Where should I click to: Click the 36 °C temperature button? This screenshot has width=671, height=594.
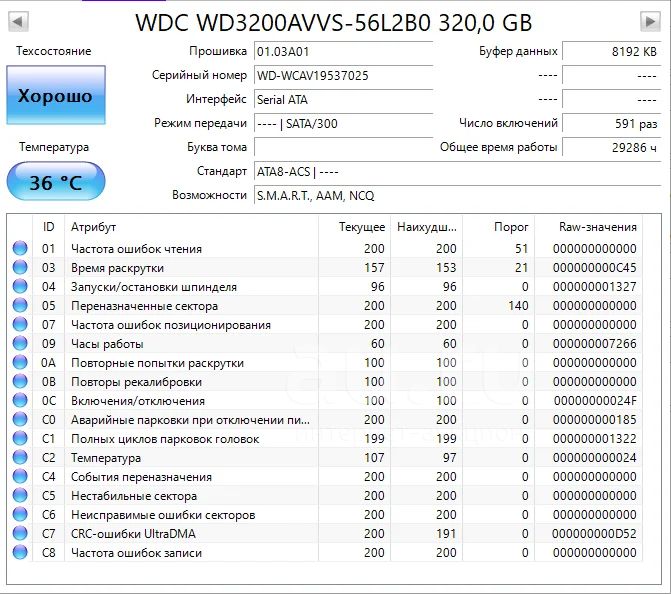pos(56,182)
